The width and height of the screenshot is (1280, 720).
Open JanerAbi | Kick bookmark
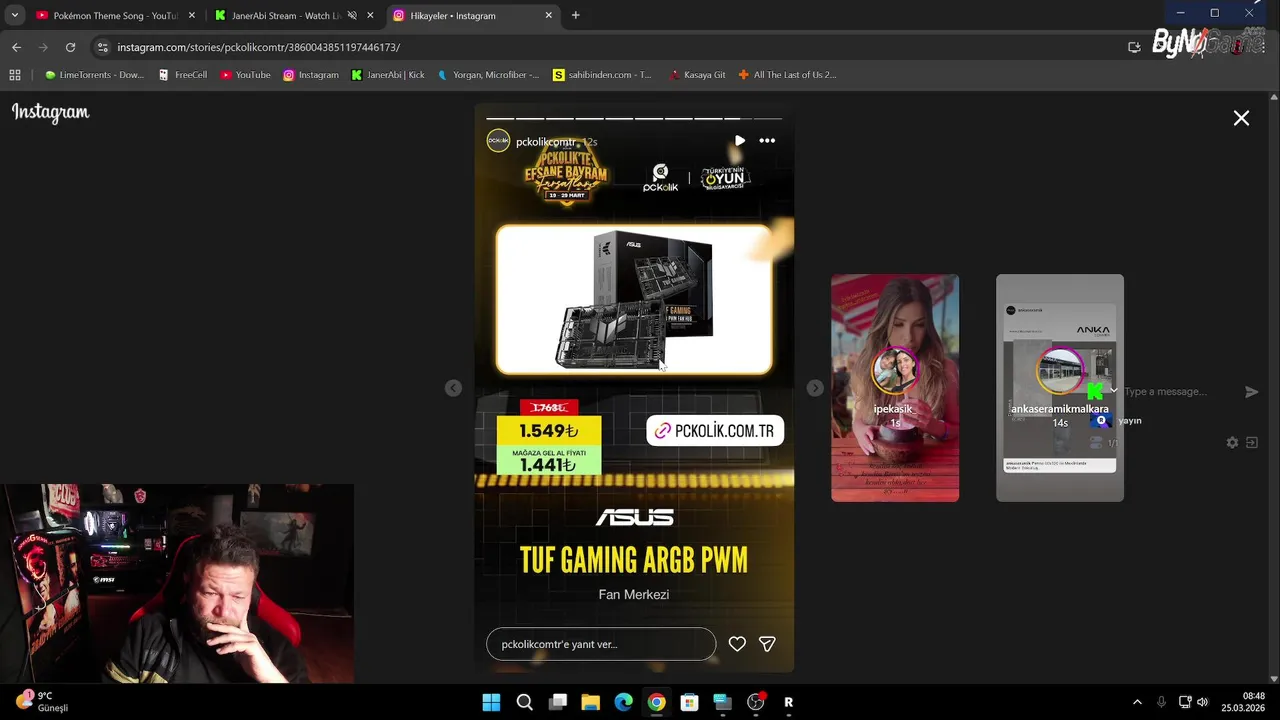[x=387, y=75]
